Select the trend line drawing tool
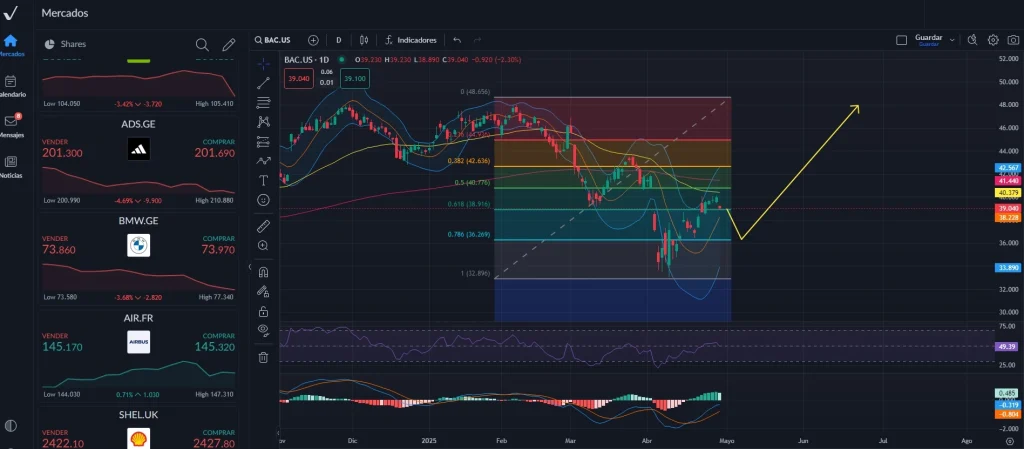 tap(263, 83)
